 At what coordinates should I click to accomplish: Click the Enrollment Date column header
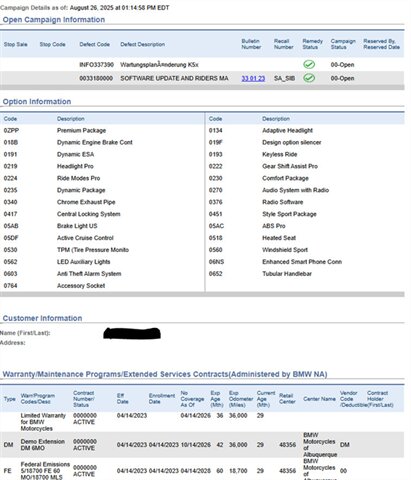[x=162, y=399]
